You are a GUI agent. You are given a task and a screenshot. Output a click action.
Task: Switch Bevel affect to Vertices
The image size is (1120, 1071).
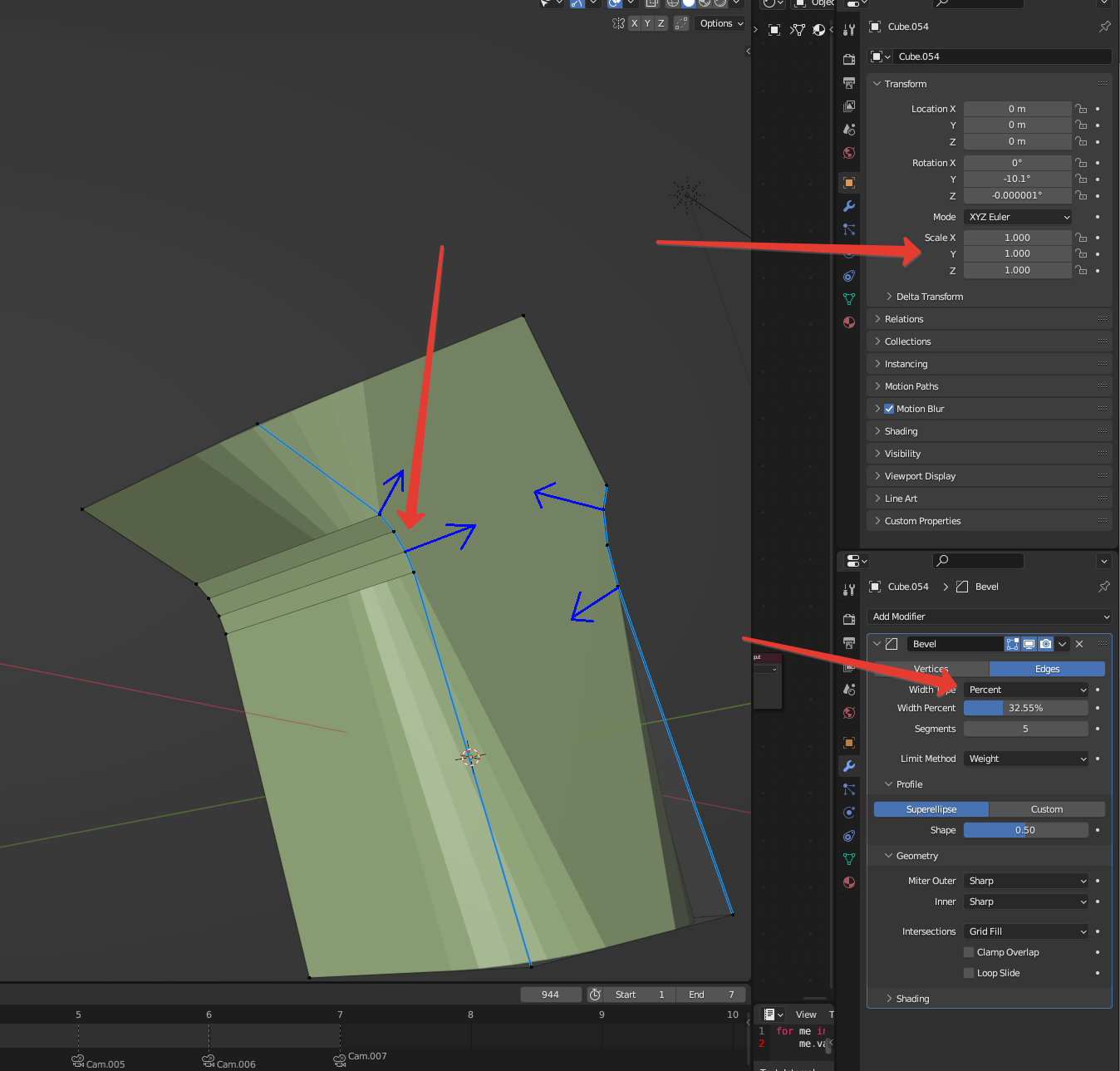click(931, 669)
